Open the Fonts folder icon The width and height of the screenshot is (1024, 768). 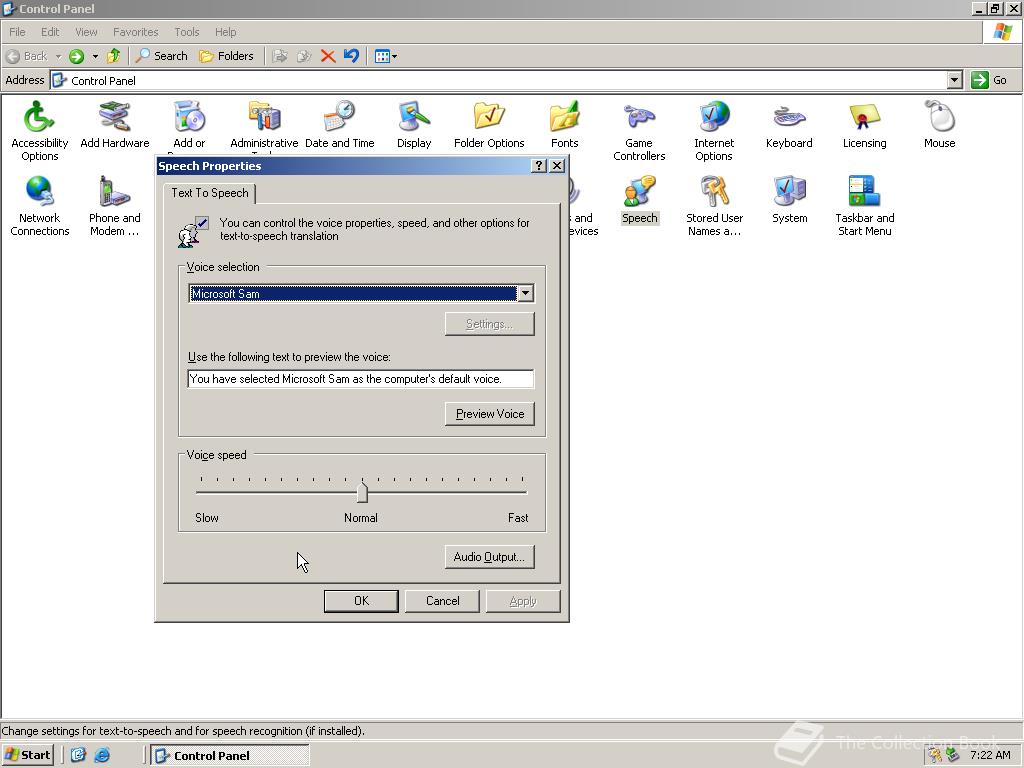tap(564, 125)
